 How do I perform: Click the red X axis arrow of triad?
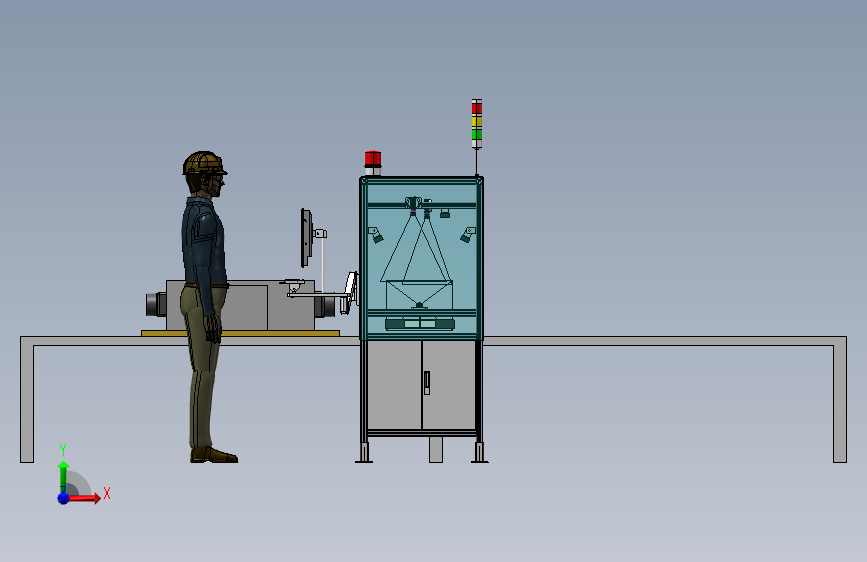point(83,498)
